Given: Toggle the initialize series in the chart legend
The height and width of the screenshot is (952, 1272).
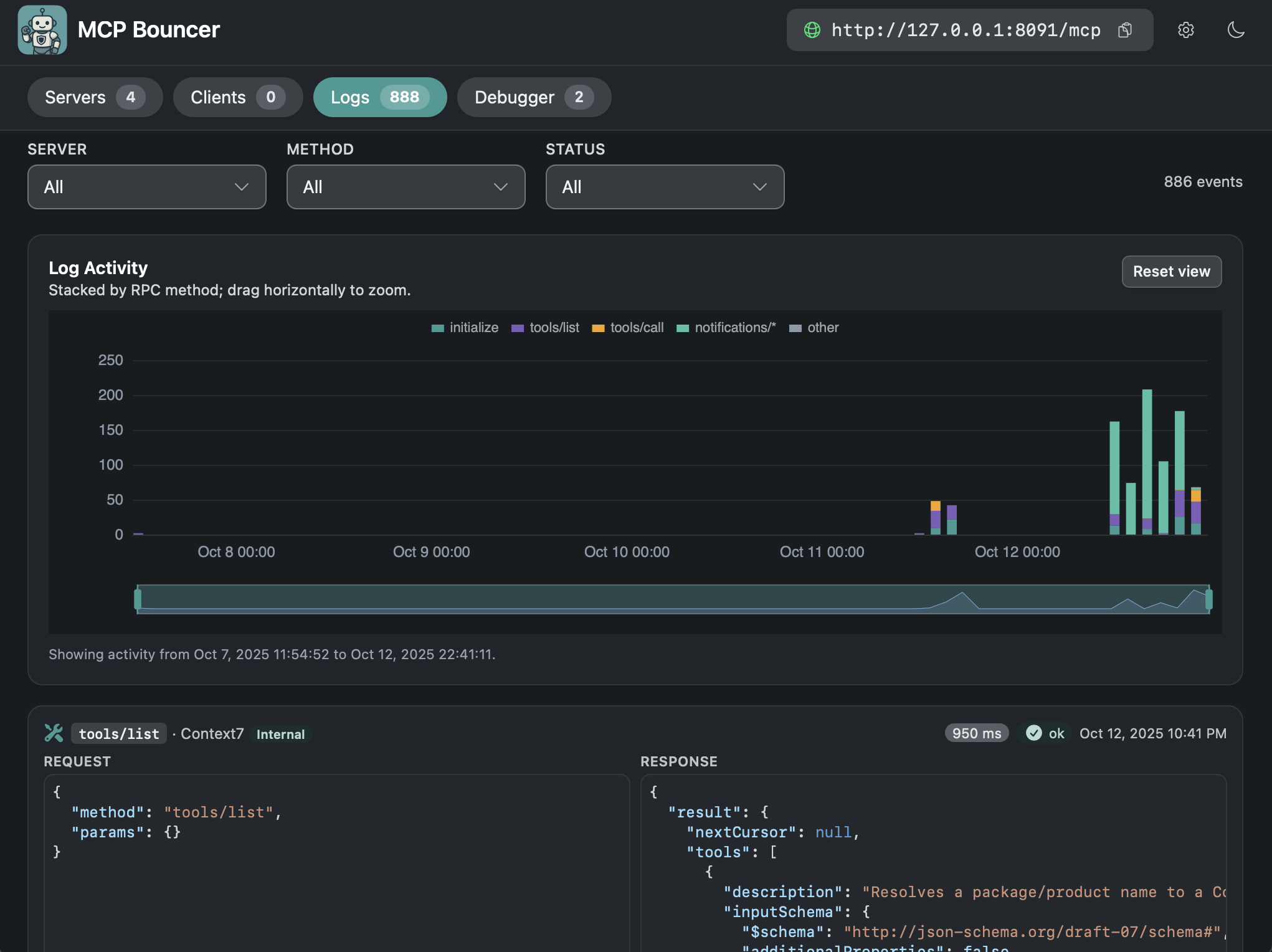Looking at the screenshot, I should tap(465, 327).
